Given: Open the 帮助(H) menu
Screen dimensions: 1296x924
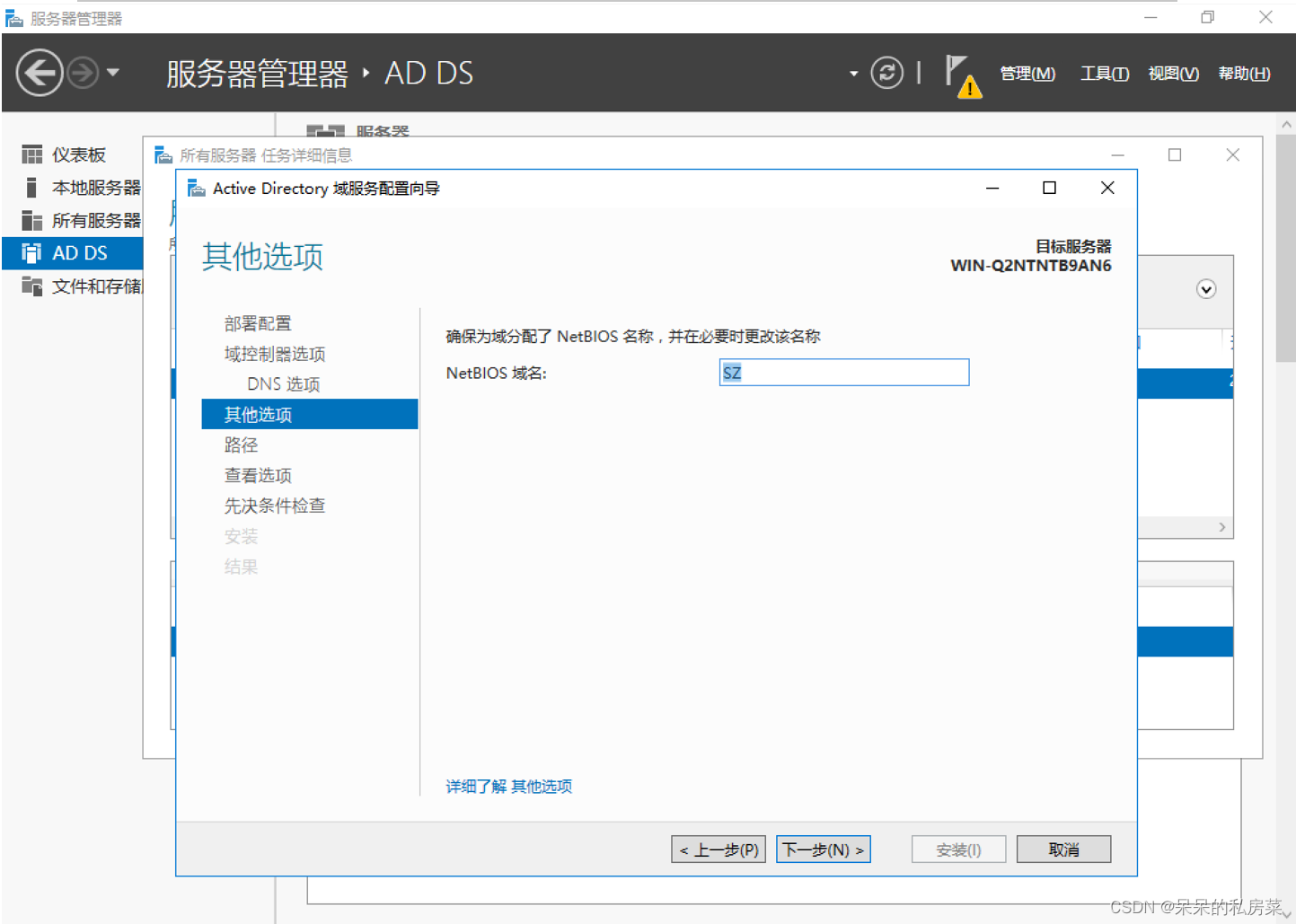Looking at the screenshot, I should 1244,74.
